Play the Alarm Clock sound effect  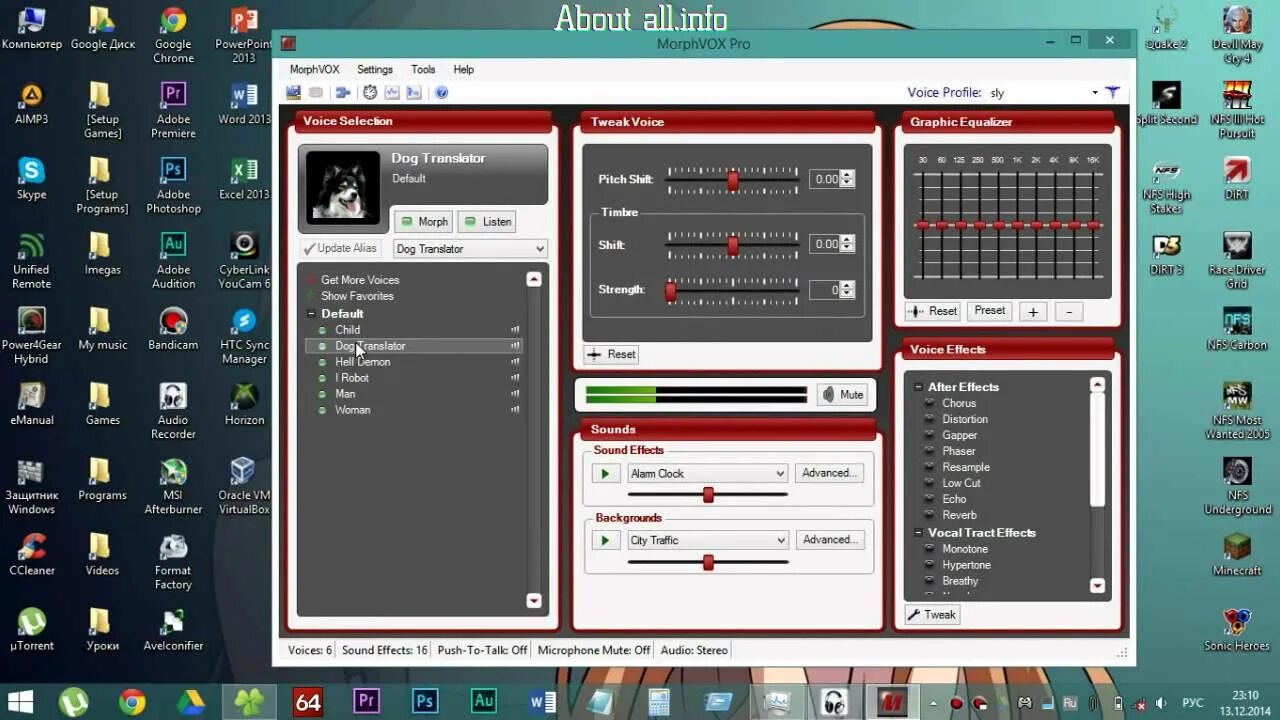tap(605, 473)
